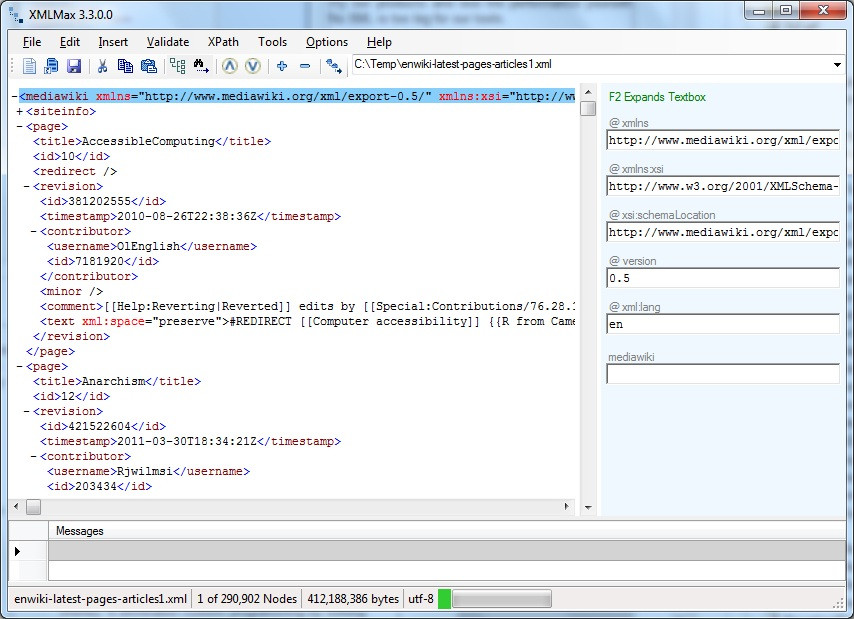Click the XMLMax application icon in title bar
854x619 pixels.
[16, 15]
